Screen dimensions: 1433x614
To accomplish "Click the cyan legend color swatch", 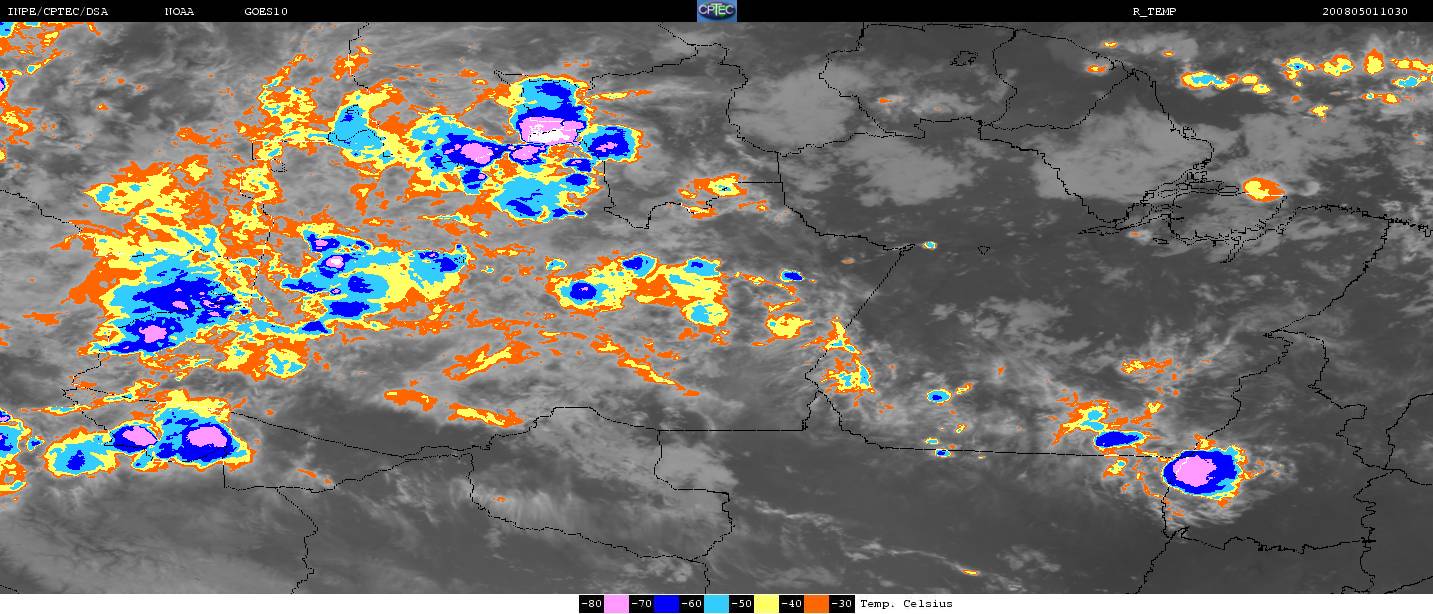I will [716, 604].
